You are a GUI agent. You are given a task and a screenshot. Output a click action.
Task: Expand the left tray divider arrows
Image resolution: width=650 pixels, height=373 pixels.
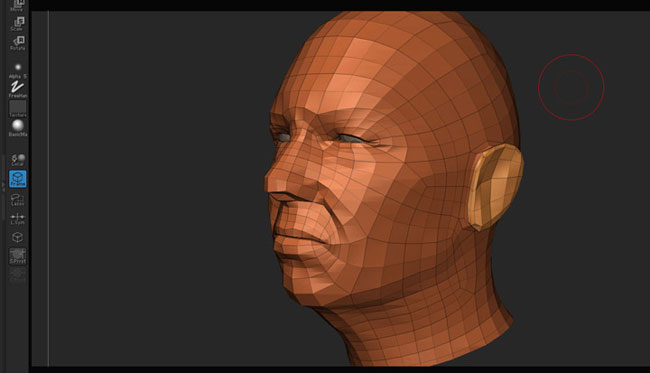(3, 186)
